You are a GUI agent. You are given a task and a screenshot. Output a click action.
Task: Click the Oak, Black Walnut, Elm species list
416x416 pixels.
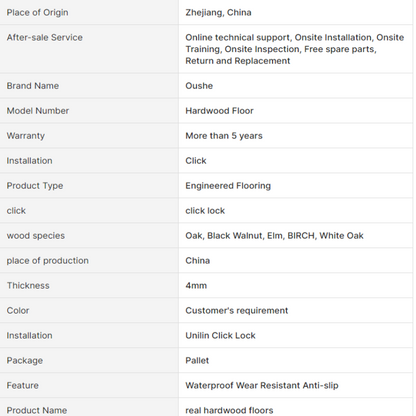point(274,236)
